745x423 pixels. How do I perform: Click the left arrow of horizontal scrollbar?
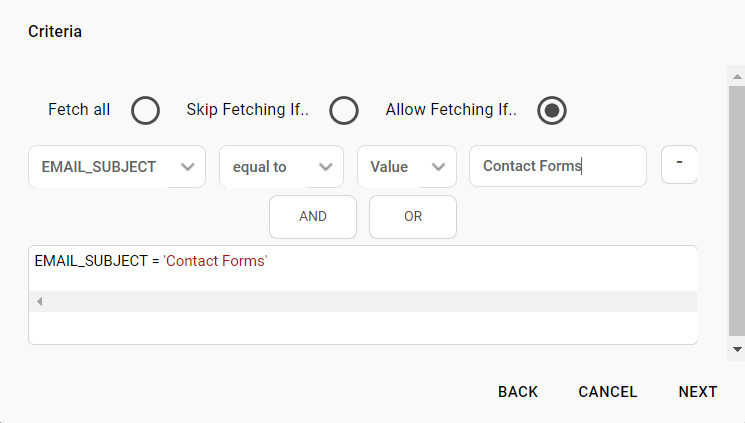40,301
